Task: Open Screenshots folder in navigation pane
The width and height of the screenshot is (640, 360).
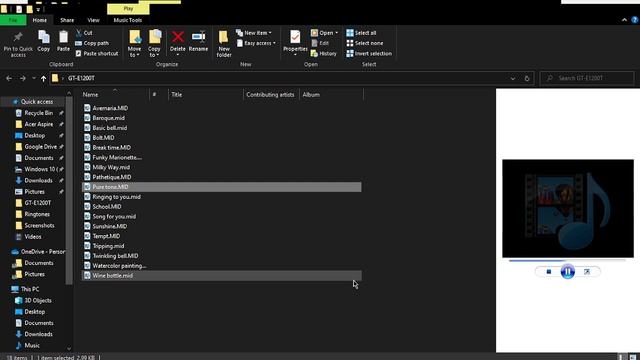Action: click(39, 225)
